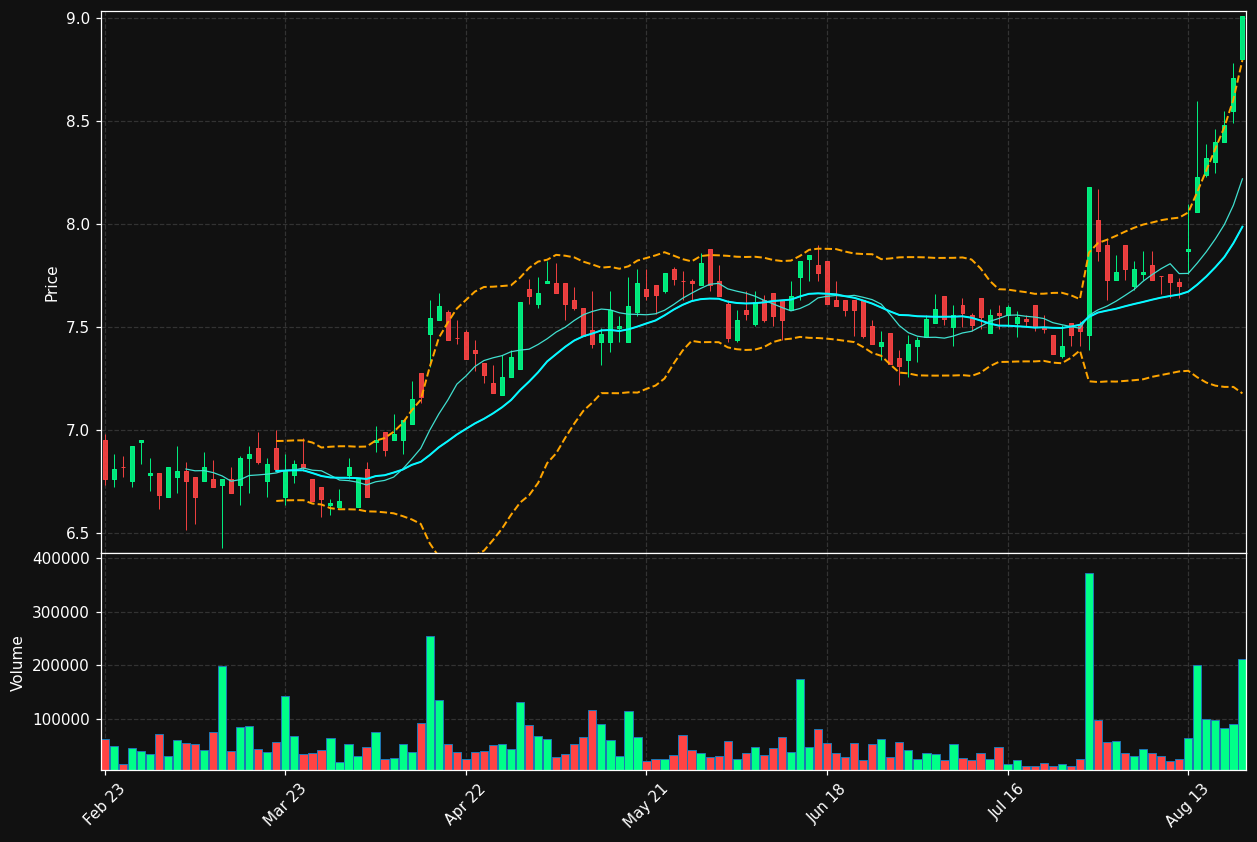Click the Aug 13 date label
The height and width of the screenshot is (842, 1257).
1188,804
